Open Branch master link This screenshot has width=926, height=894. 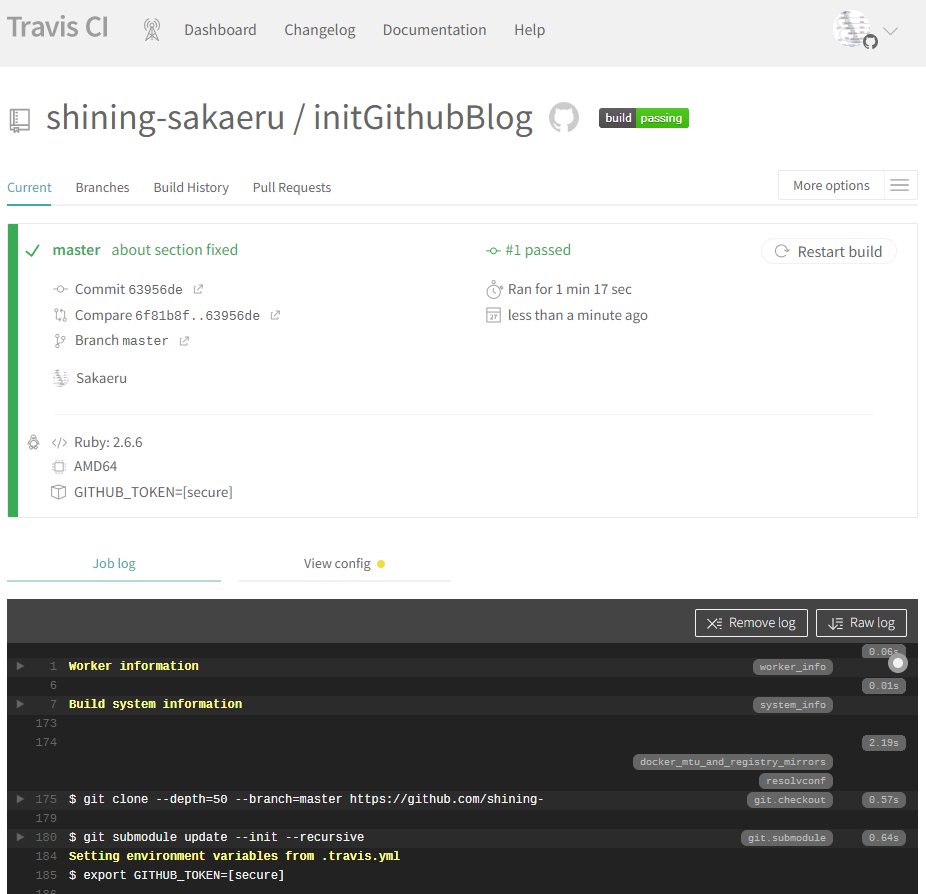pyautogui.click(x=122, y=341)
